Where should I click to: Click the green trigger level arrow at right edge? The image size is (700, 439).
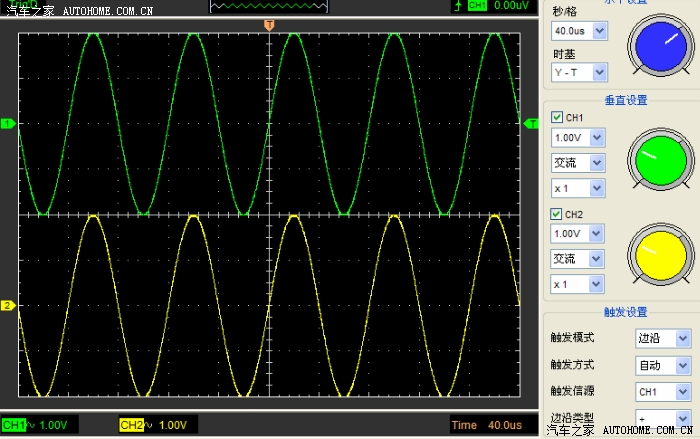[531, 124]
